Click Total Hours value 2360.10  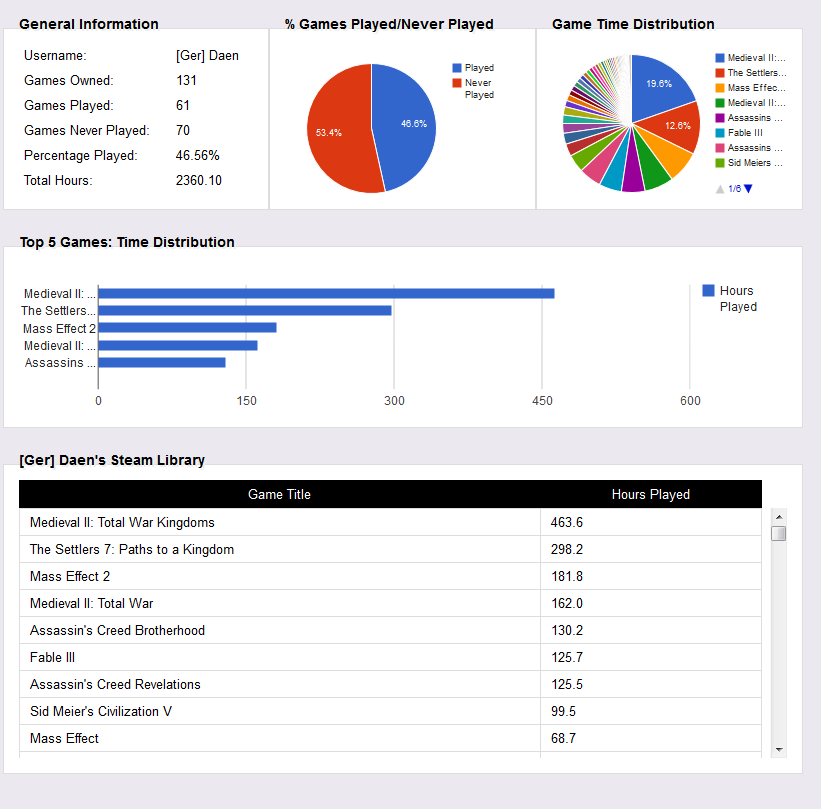tap(199, 180)
